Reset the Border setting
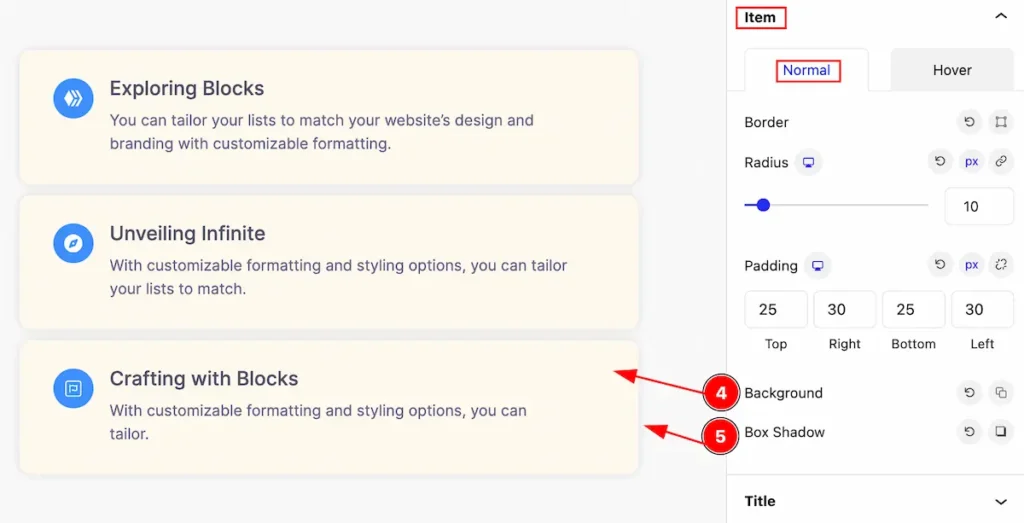Image resolution: width=1024 pixels, height=523 pixels. (969, 122)
